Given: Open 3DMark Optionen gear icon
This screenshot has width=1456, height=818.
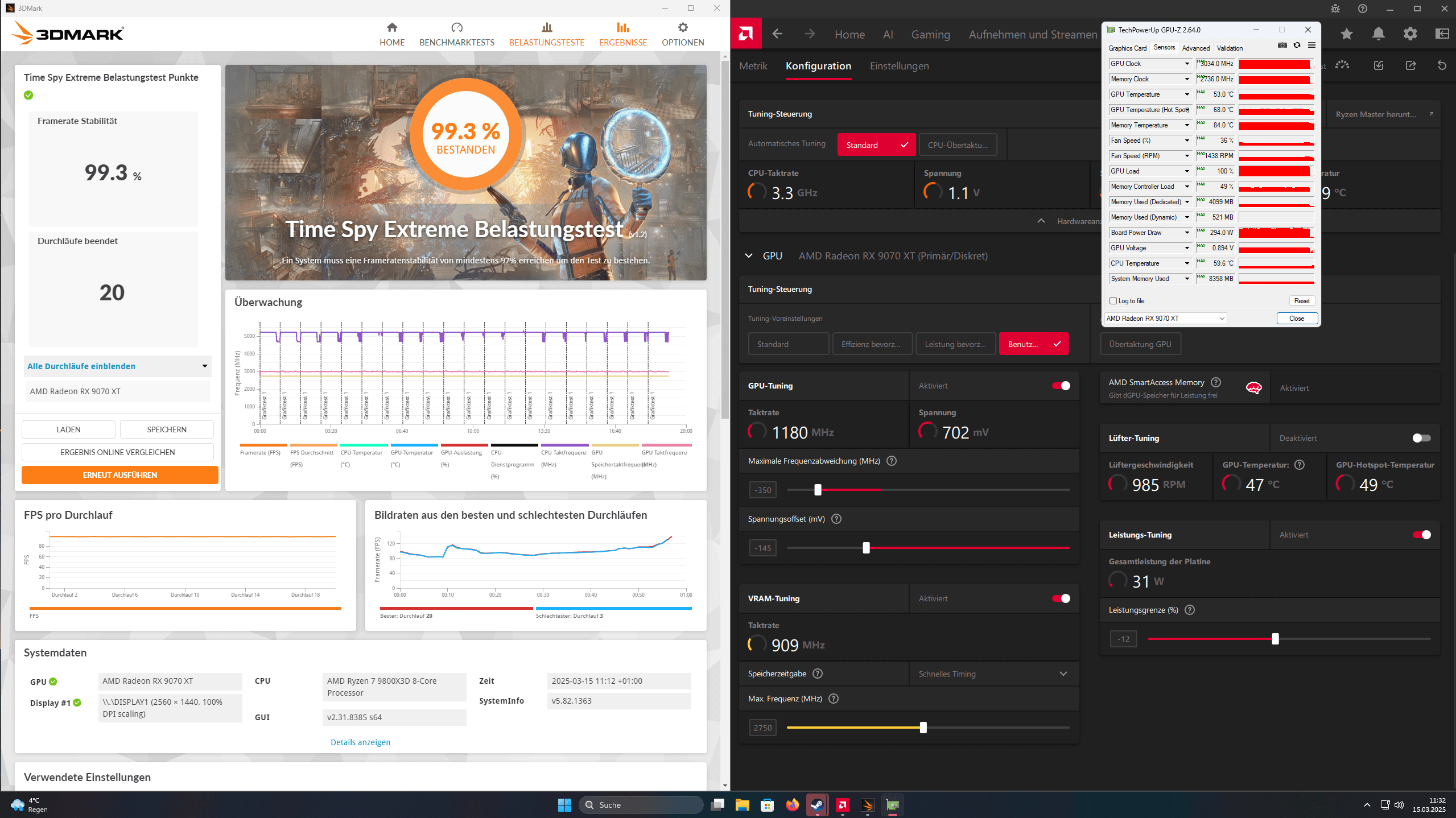Looking at the screenshot, I should click(x=682, y=28).
